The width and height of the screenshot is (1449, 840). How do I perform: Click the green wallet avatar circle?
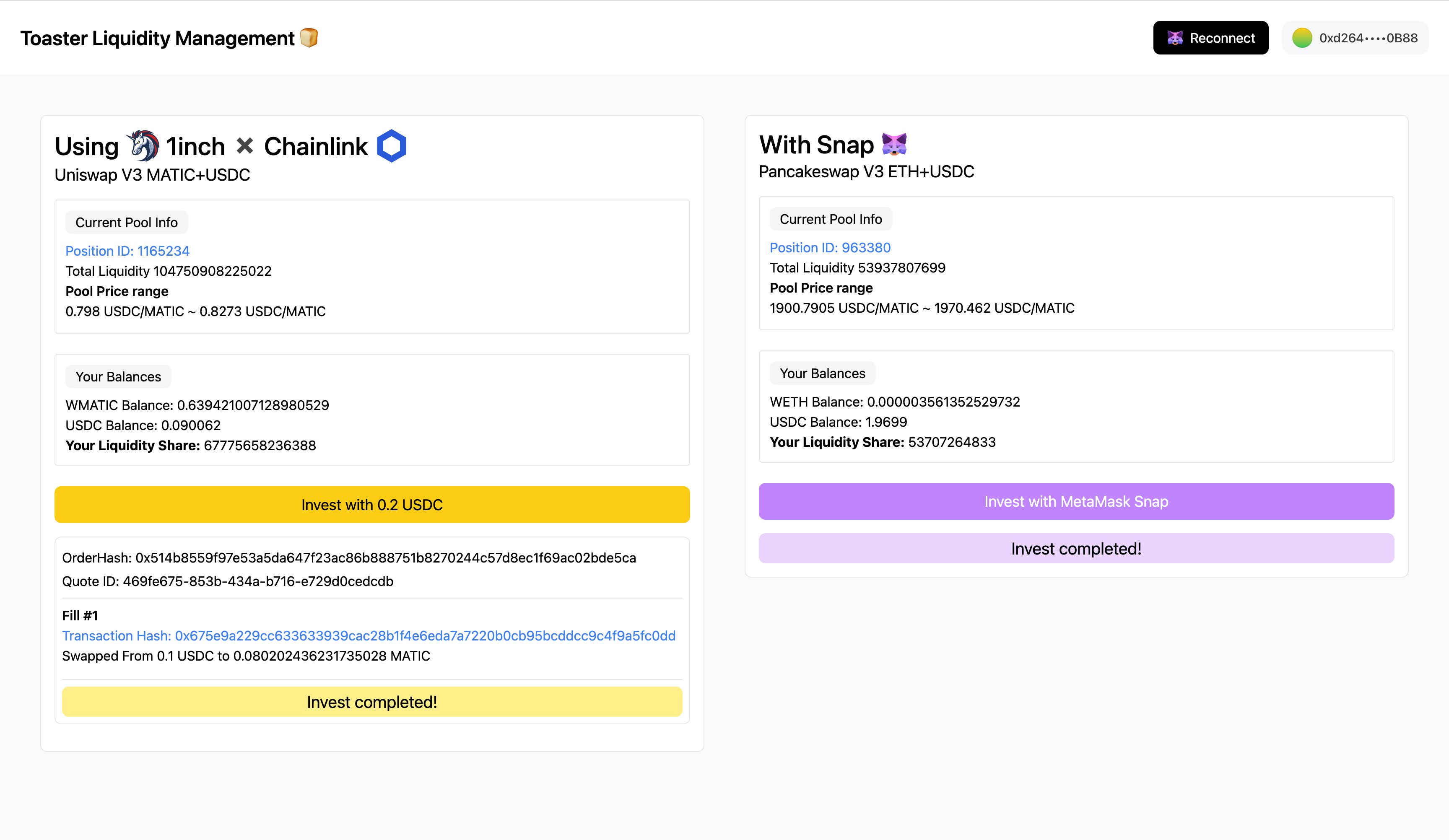[x=1302, y=38]
